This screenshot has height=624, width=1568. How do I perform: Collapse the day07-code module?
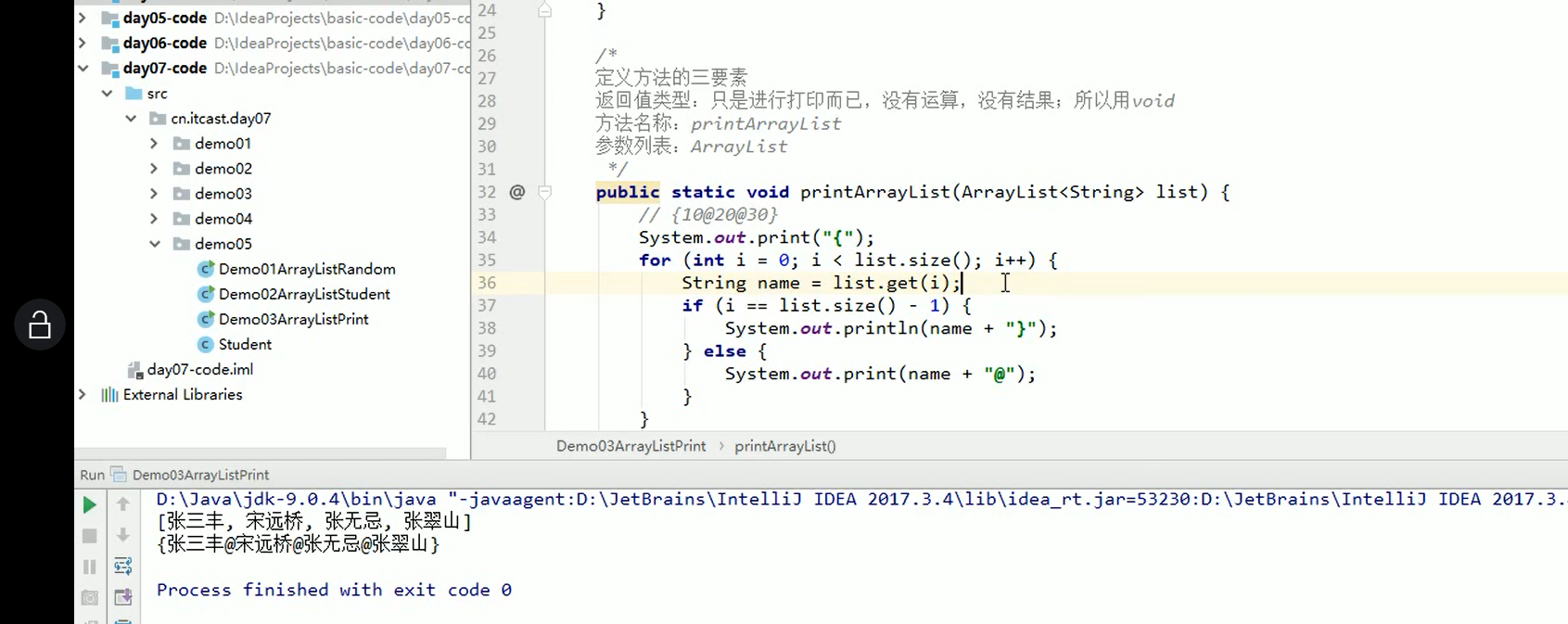pos(83,68)
